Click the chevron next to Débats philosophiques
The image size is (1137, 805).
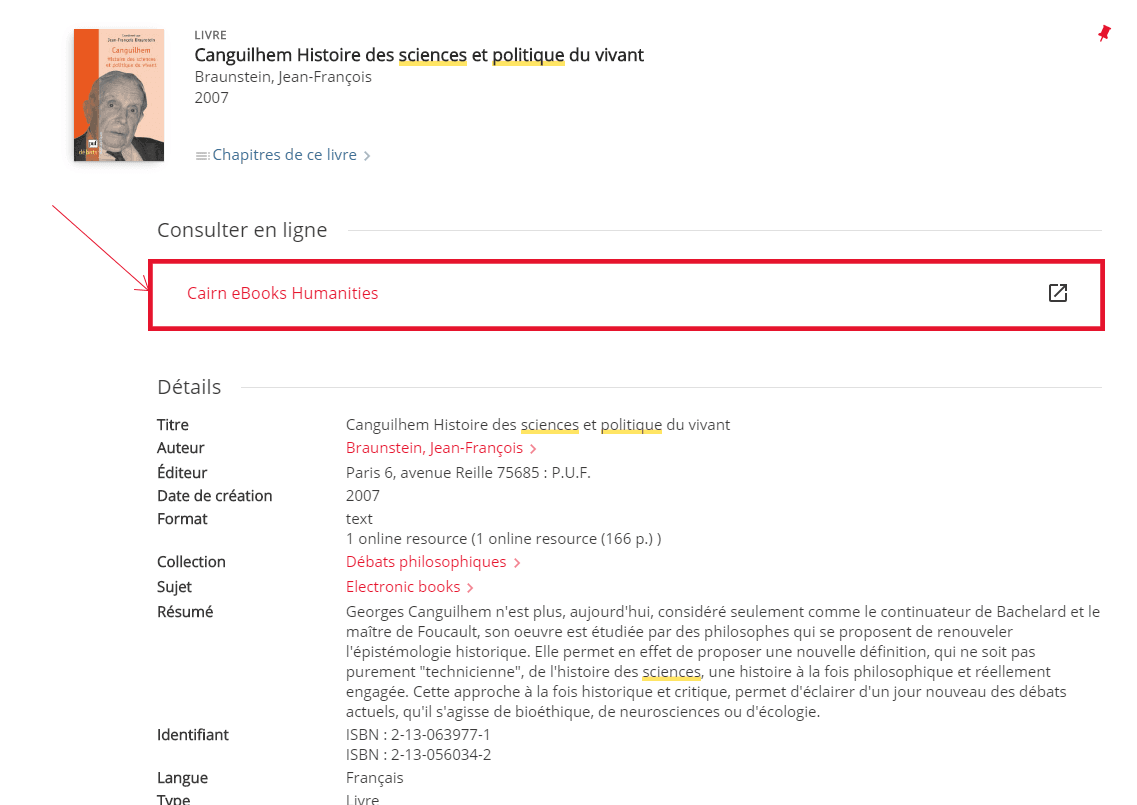point(517,563)
